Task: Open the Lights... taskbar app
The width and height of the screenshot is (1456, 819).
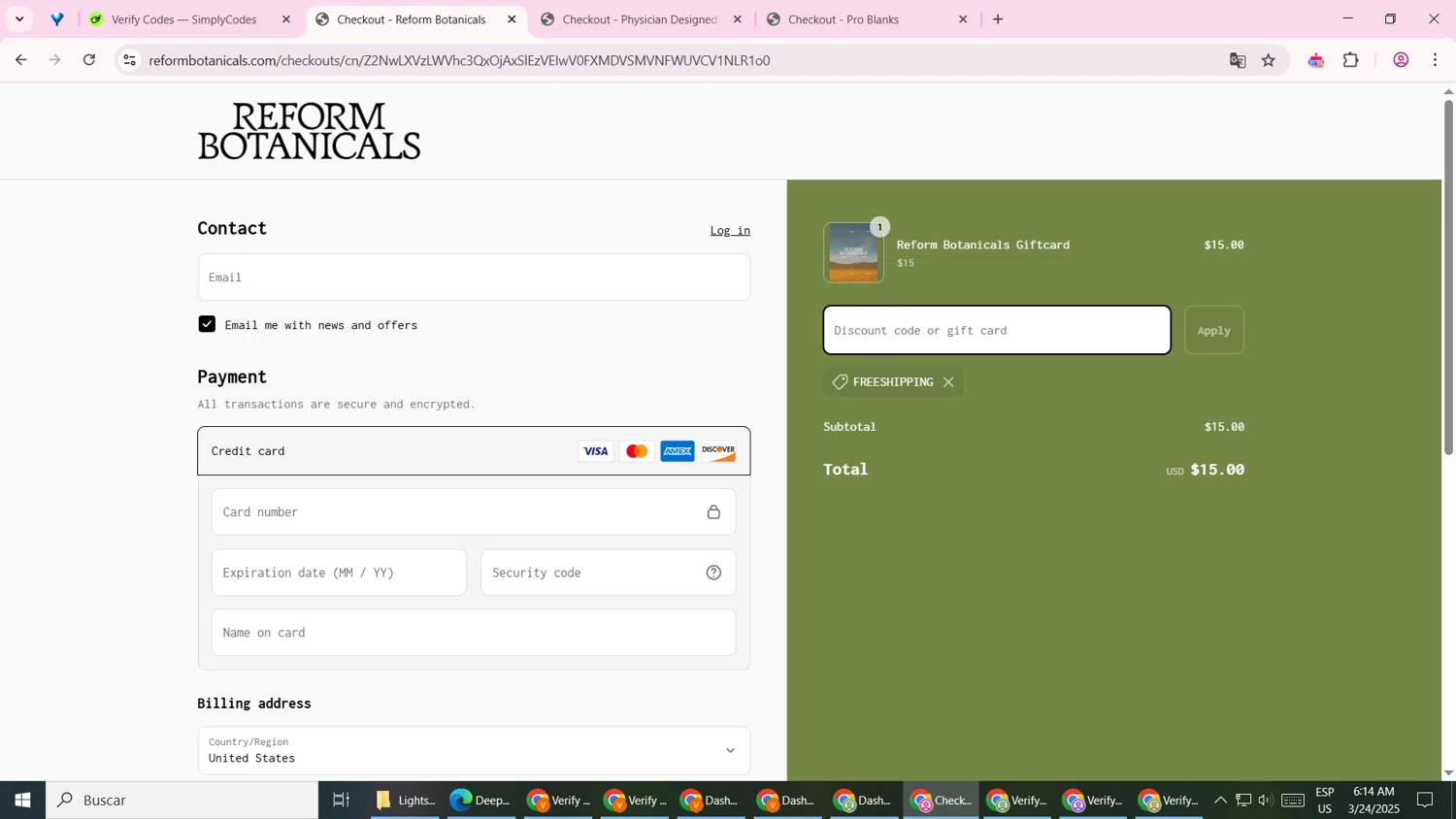Action: tap(406, 801)
